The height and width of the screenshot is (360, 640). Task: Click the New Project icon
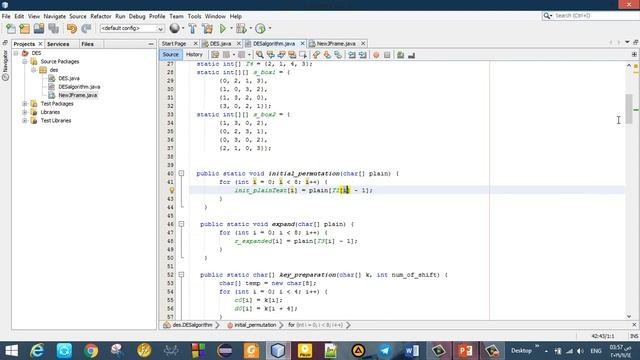[x=25, y=28]
